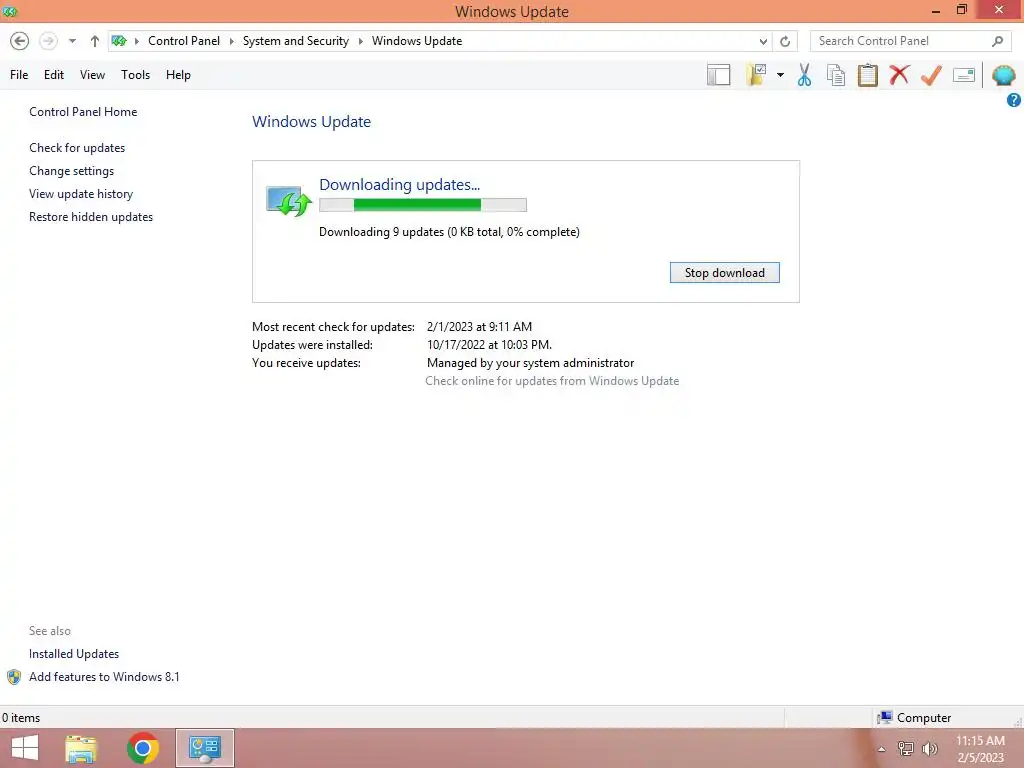
Task: Open Change settings in sidebar
Action: click(x=71, y=170)
